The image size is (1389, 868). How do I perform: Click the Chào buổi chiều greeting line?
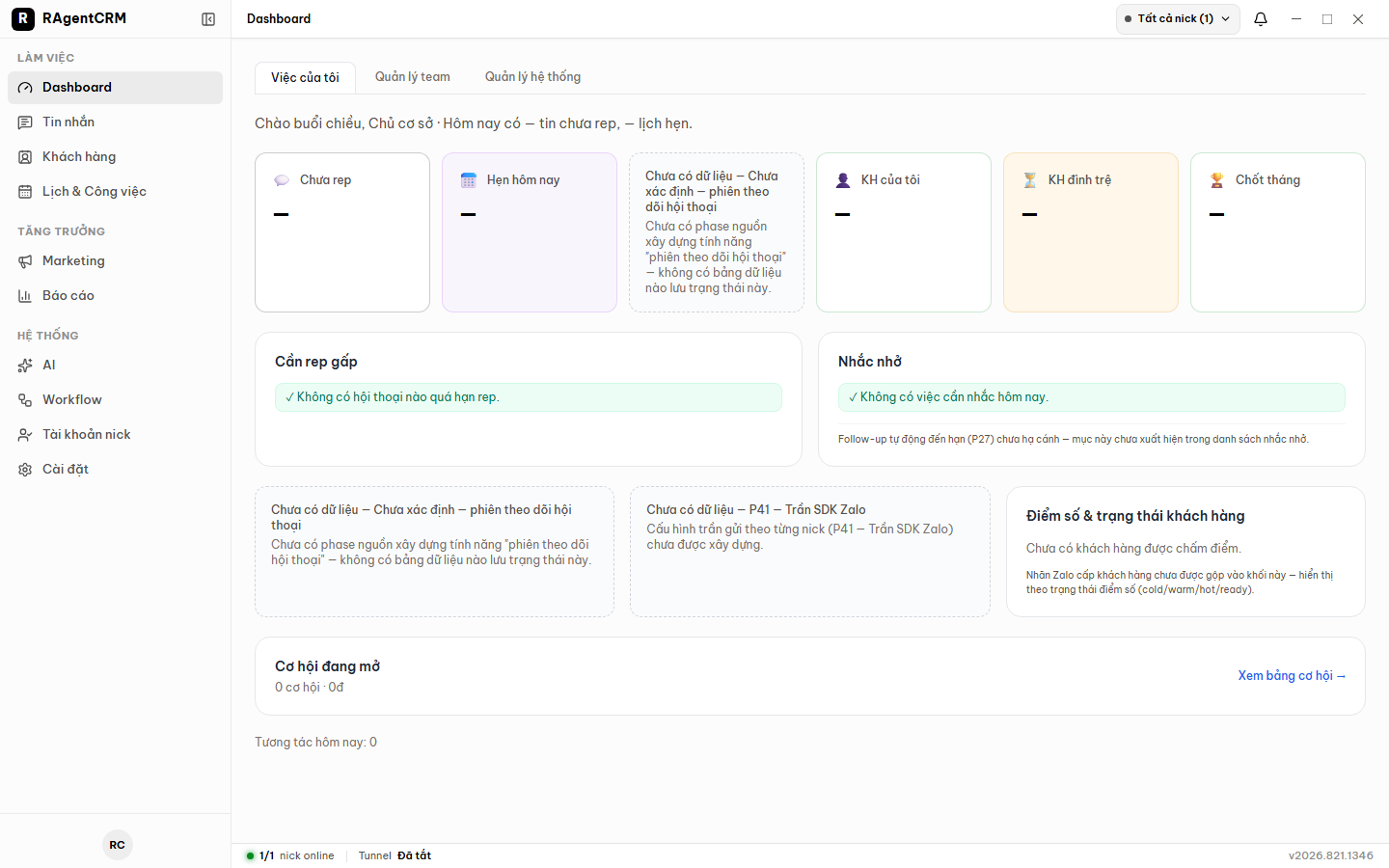(x=474, y=123)
